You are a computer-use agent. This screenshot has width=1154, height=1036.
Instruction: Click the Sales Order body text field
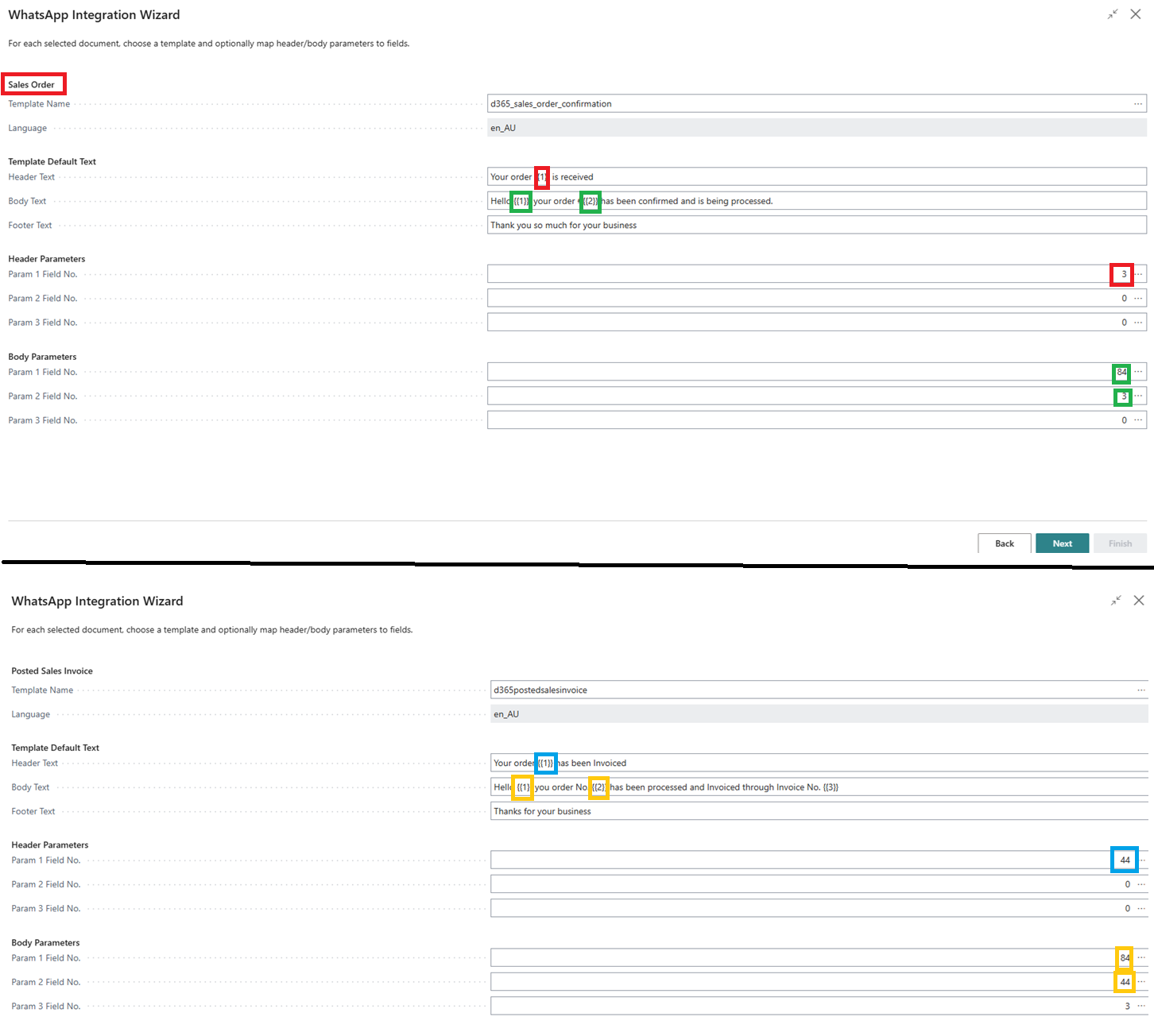[x=874, y=201]
